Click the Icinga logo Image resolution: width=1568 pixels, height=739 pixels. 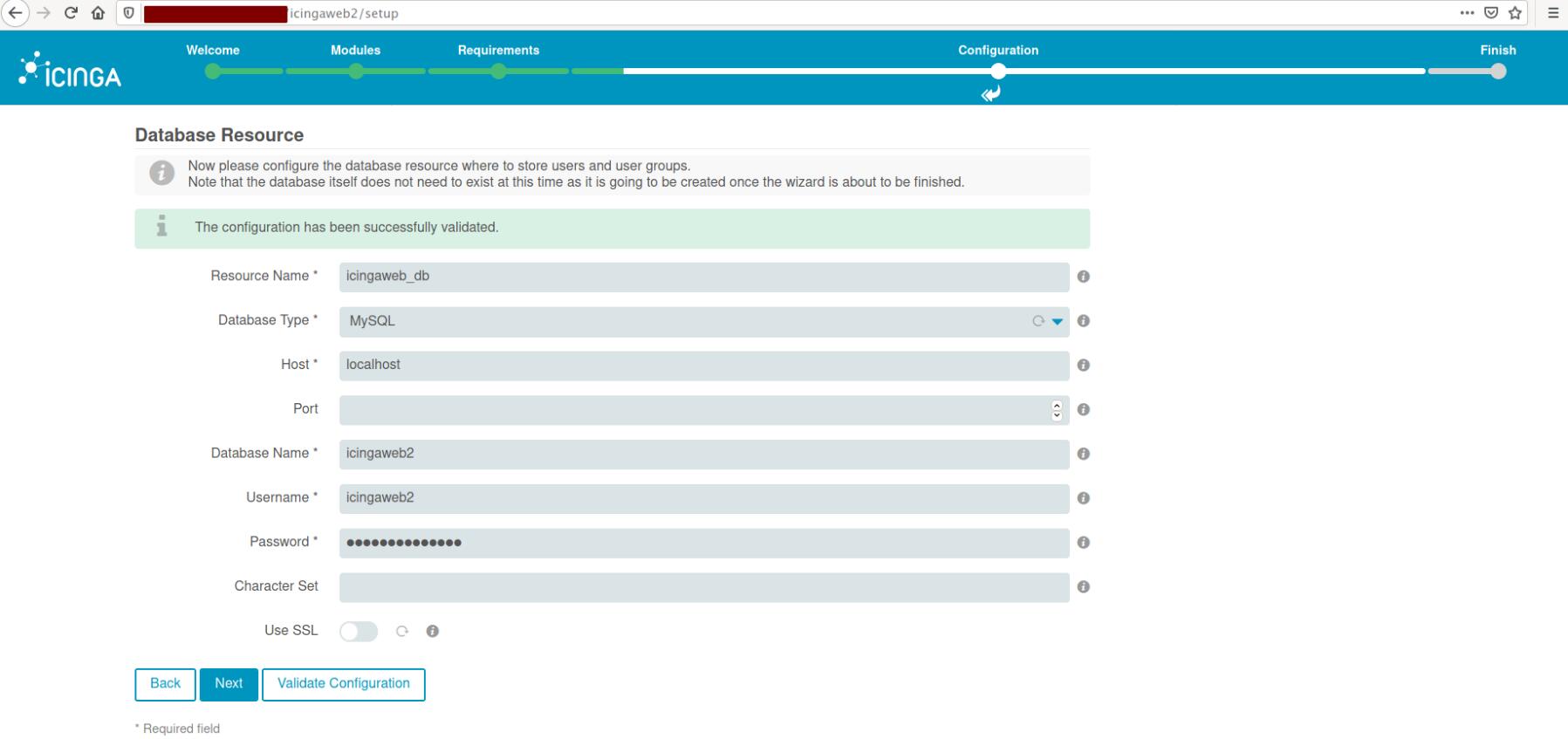coord(70,70)
